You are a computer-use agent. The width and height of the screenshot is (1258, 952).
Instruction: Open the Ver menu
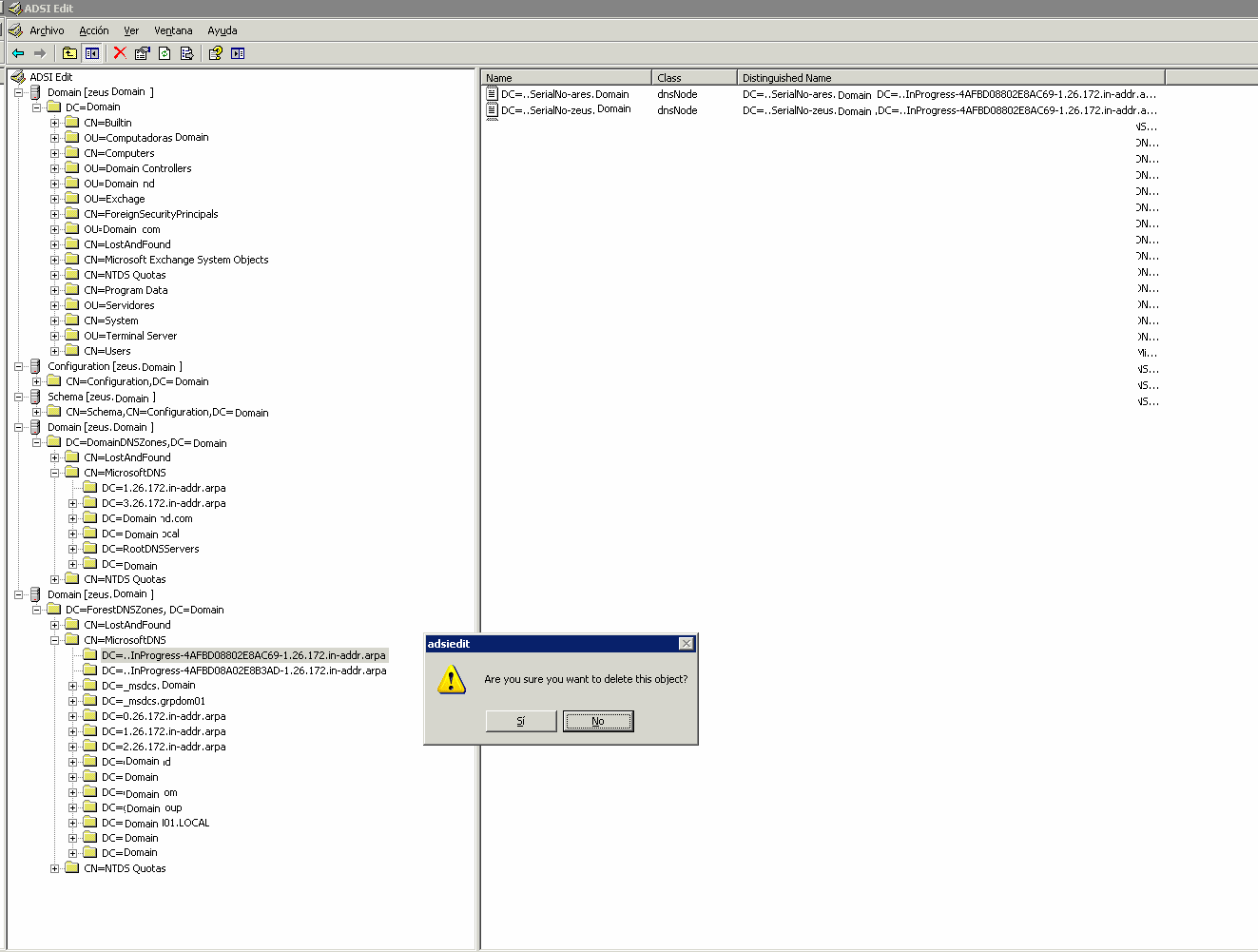(x=131, y=30)
